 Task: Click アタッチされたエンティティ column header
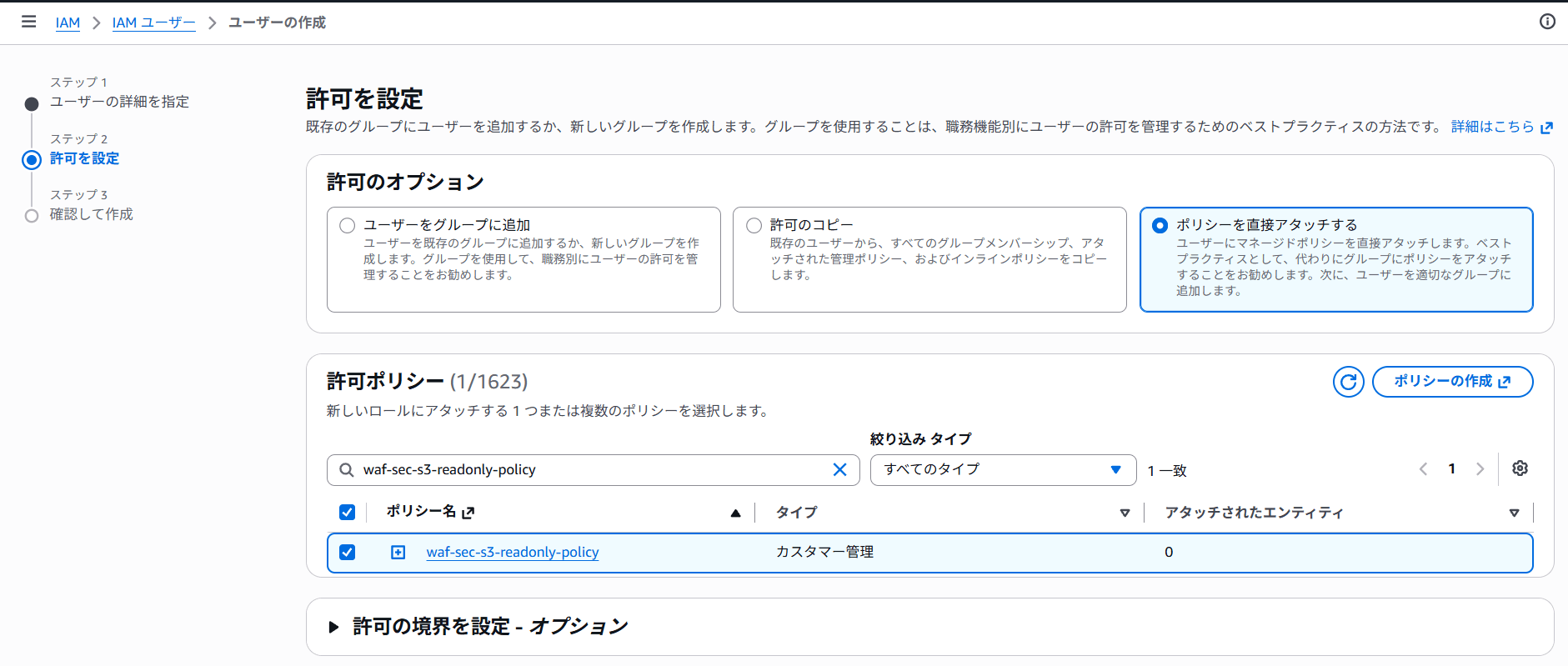point(1254,513)
